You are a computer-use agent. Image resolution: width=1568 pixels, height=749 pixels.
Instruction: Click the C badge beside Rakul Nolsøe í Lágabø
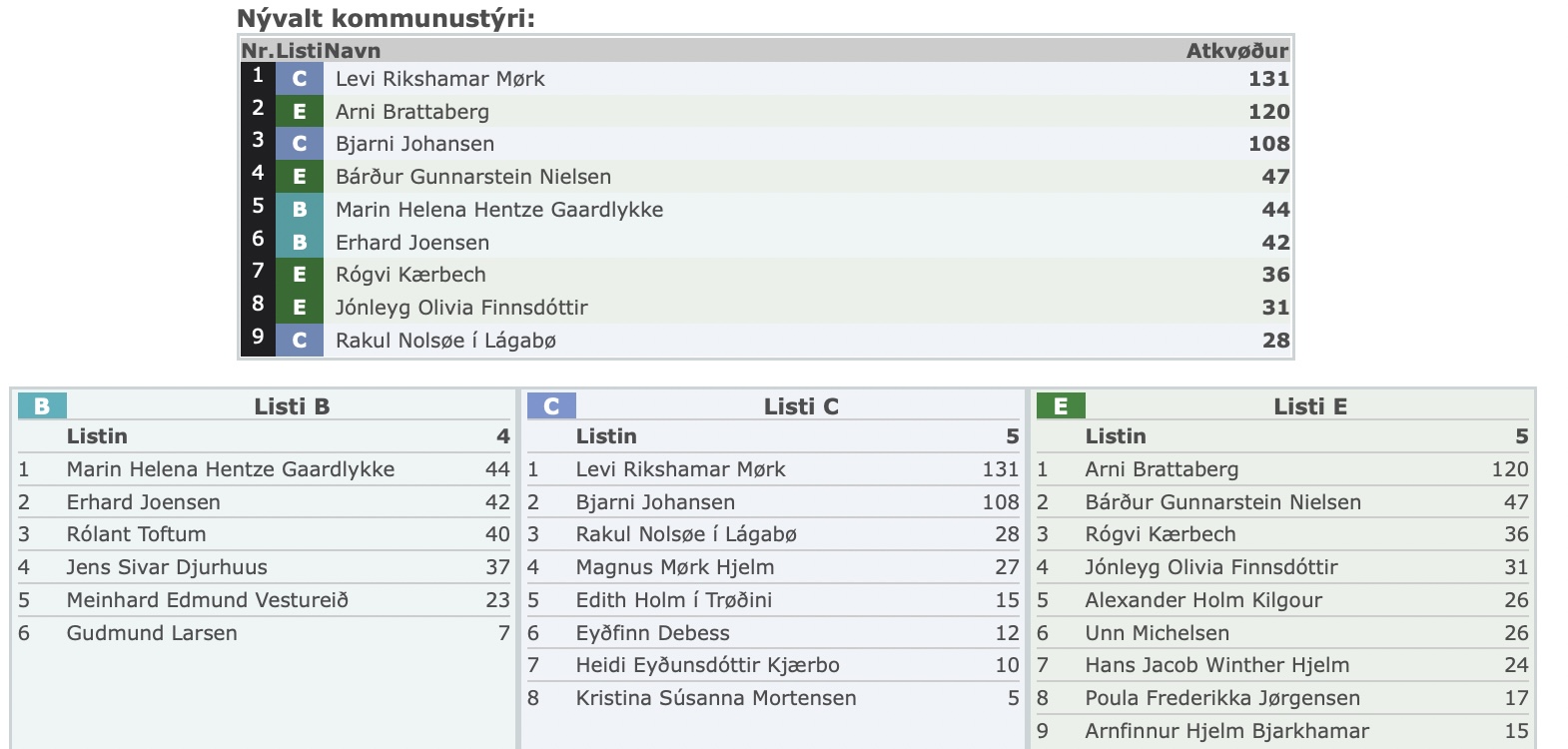300,341
